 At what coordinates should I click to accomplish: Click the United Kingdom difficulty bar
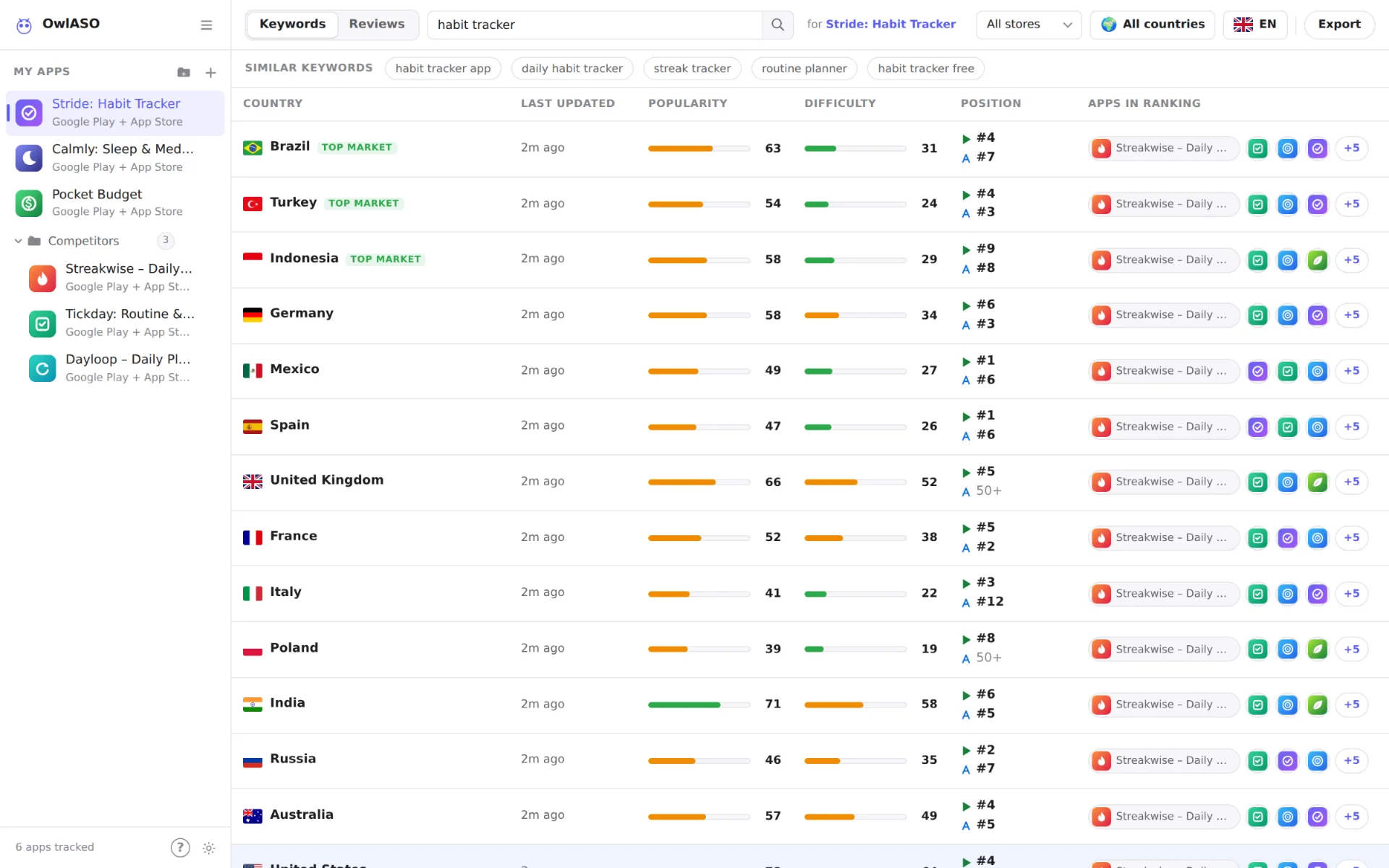coord(855,482)
